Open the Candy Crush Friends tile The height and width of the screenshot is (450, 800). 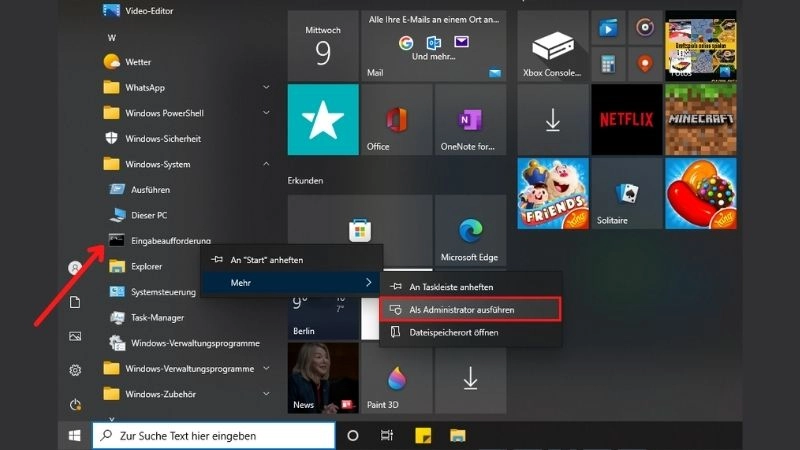click(x=553, y=193)
